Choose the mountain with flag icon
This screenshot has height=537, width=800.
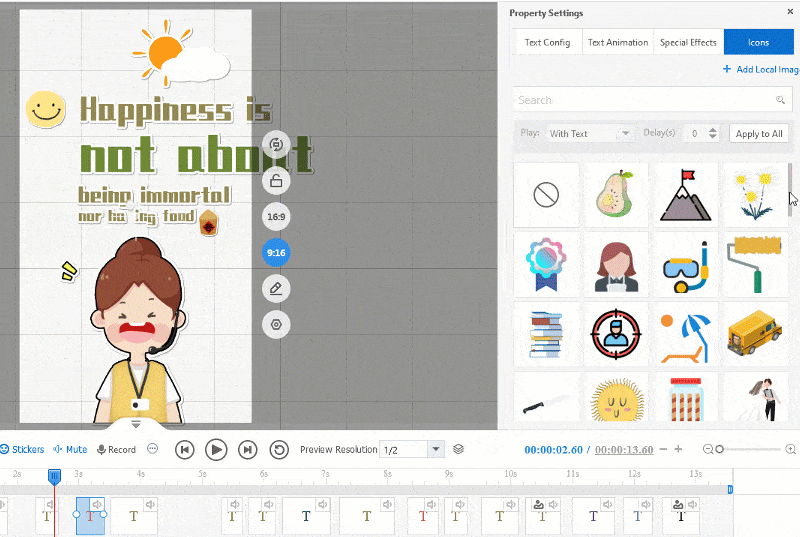pos(685,195)
